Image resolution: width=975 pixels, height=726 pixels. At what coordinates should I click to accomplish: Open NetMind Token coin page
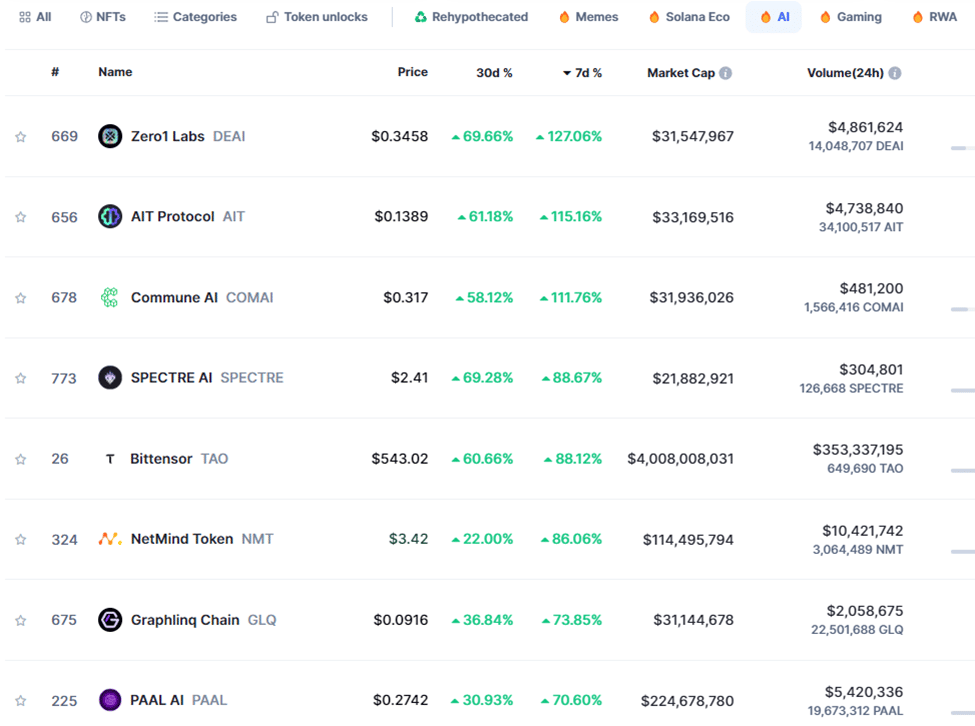point(182,539)
